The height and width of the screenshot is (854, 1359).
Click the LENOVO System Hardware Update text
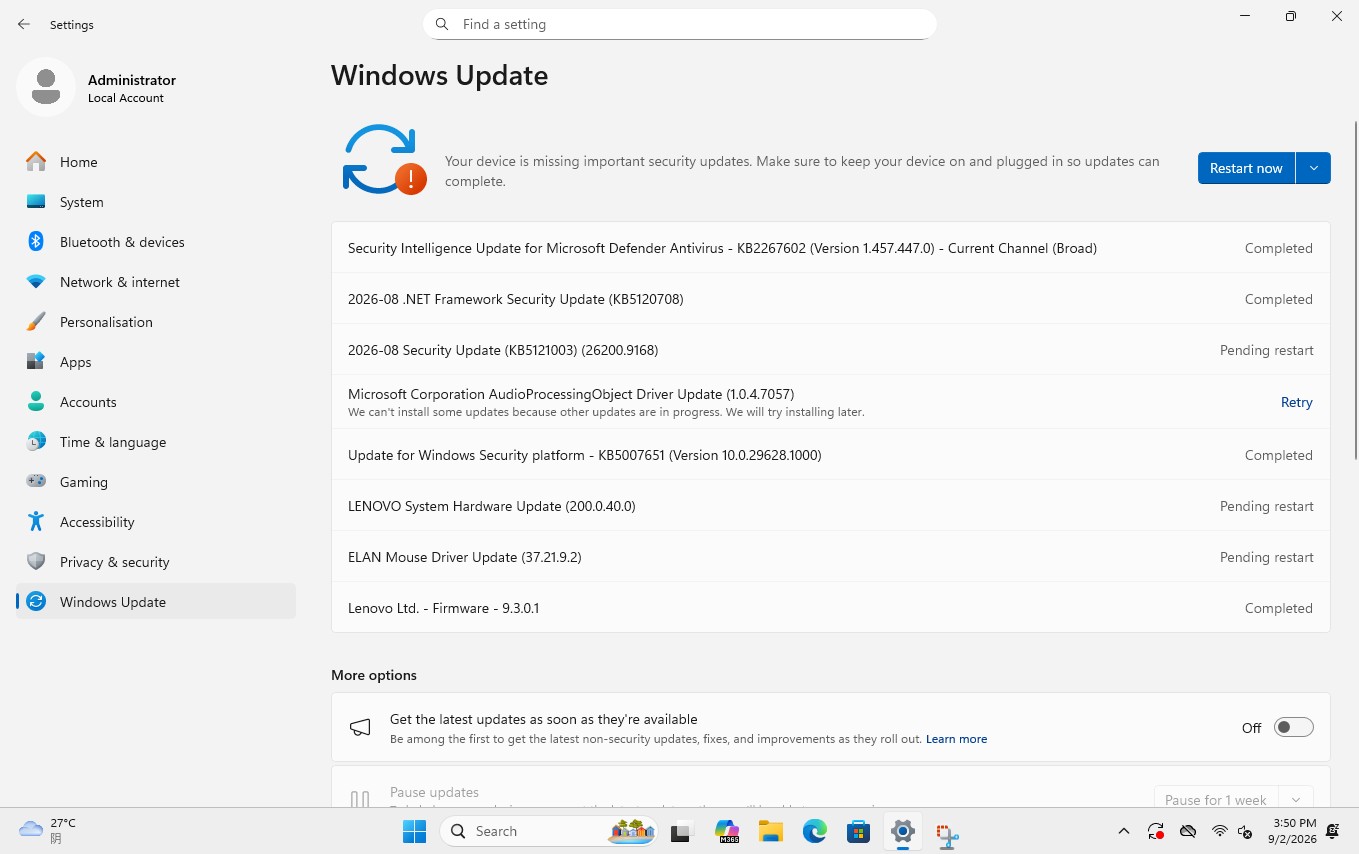(491, 506)
